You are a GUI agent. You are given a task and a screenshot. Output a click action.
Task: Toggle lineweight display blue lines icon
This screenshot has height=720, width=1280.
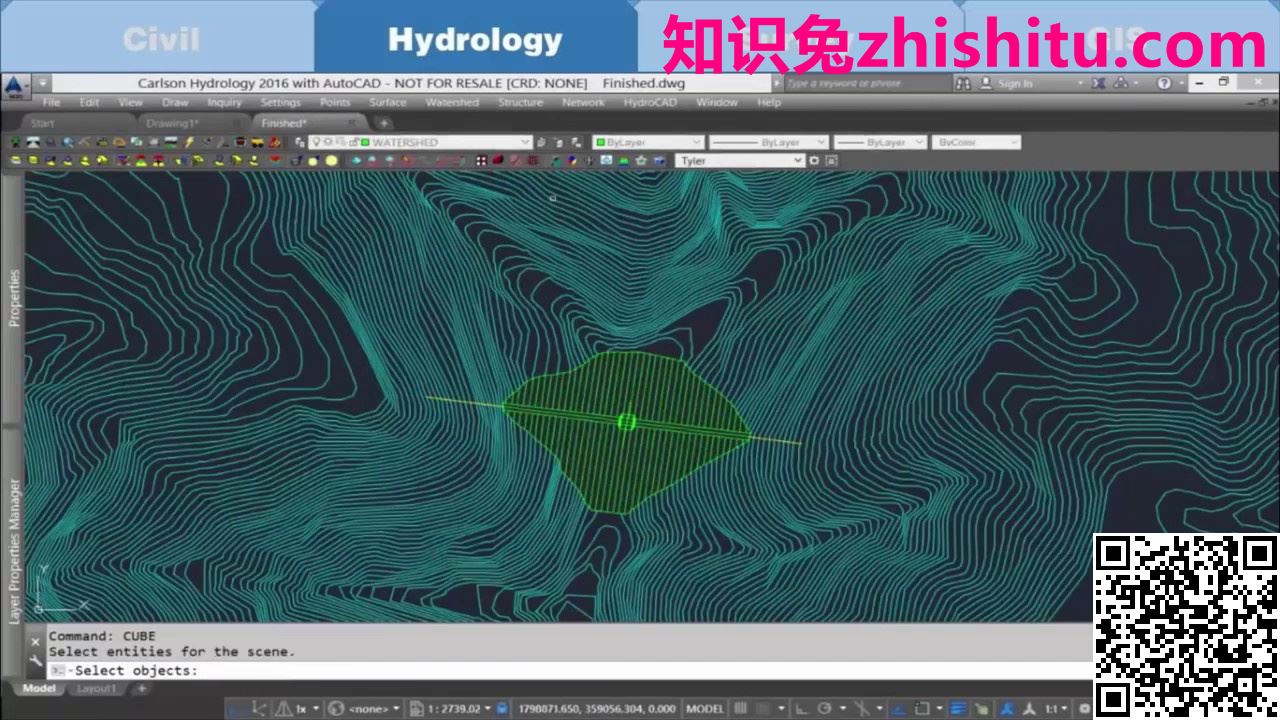coord(957,708)
